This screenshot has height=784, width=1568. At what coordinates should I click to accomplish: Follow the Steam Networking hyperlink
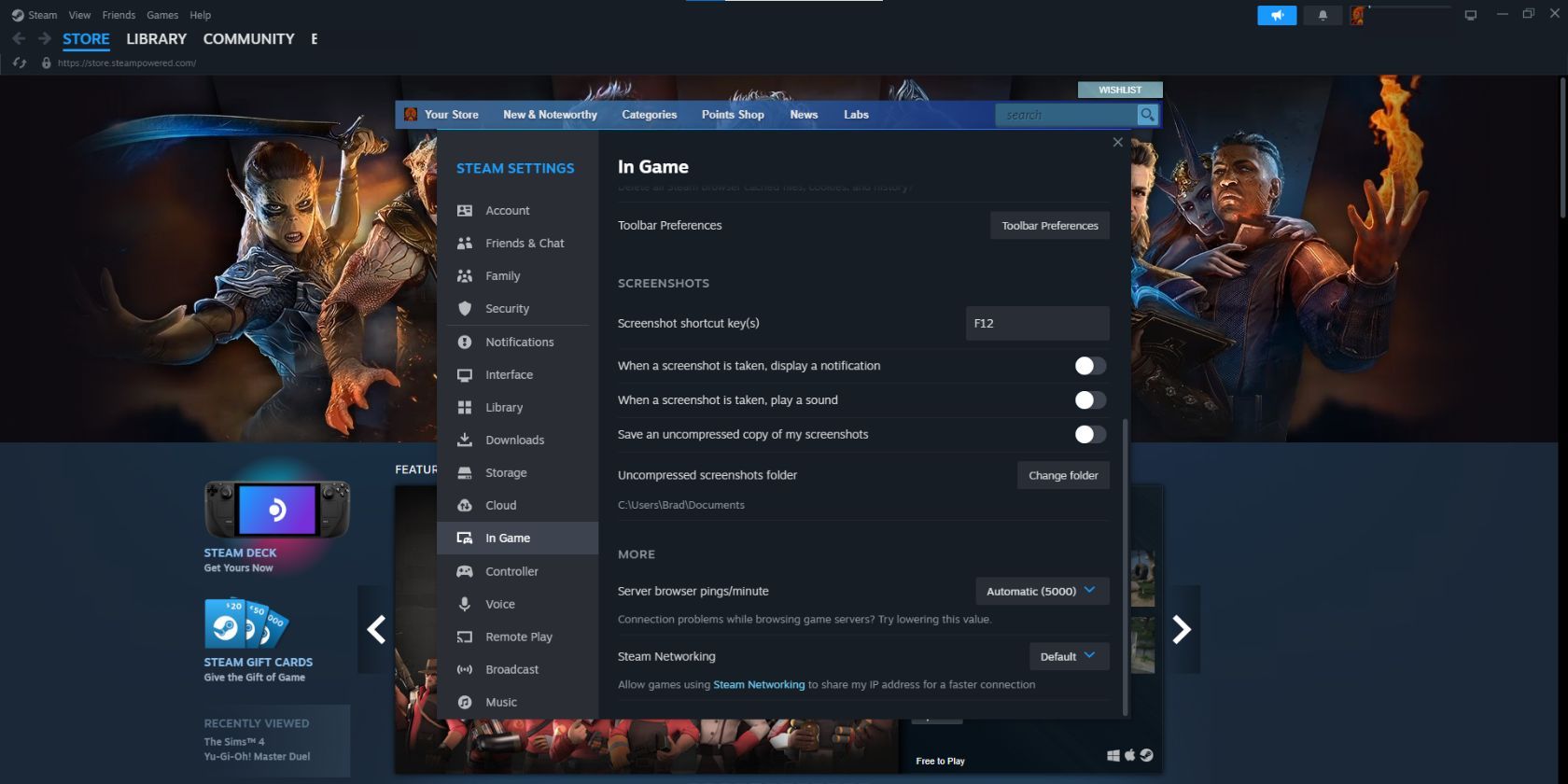tap(758, 684)
